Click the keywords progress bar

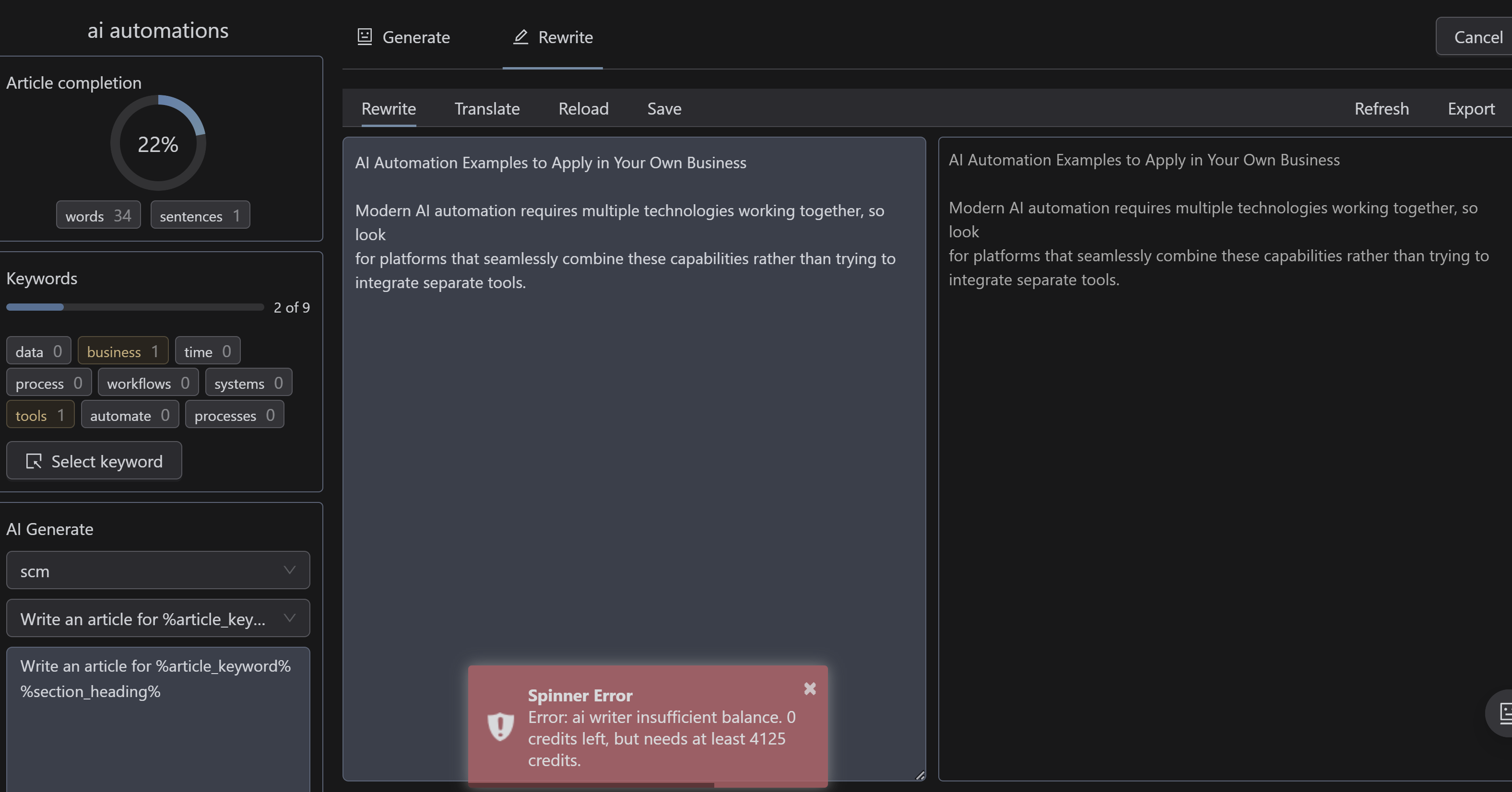135,307
